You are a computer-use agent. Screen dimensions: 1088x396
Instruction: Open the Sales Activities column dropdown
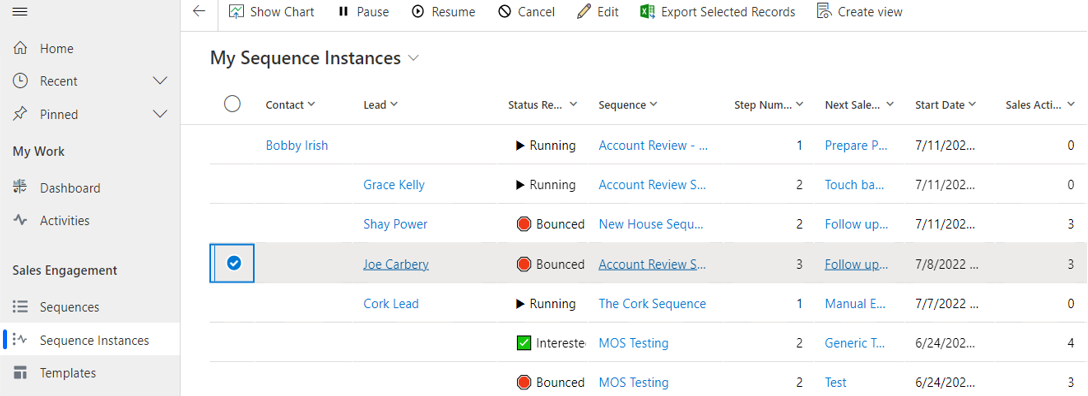click(x=1071, y=105)
